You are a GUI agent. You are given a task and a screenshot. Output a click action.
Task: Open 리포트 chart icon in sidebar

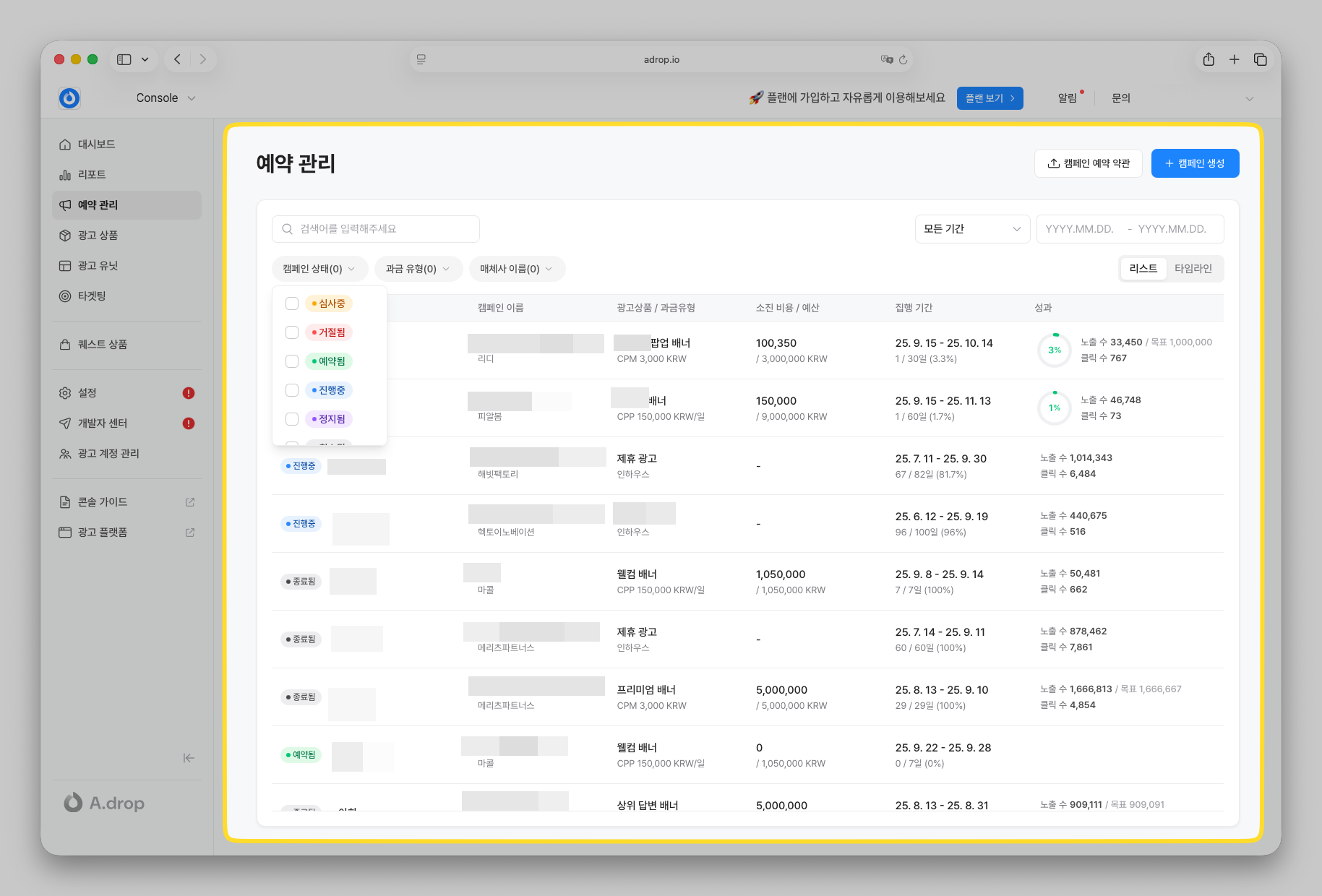(x=65, y=175)
